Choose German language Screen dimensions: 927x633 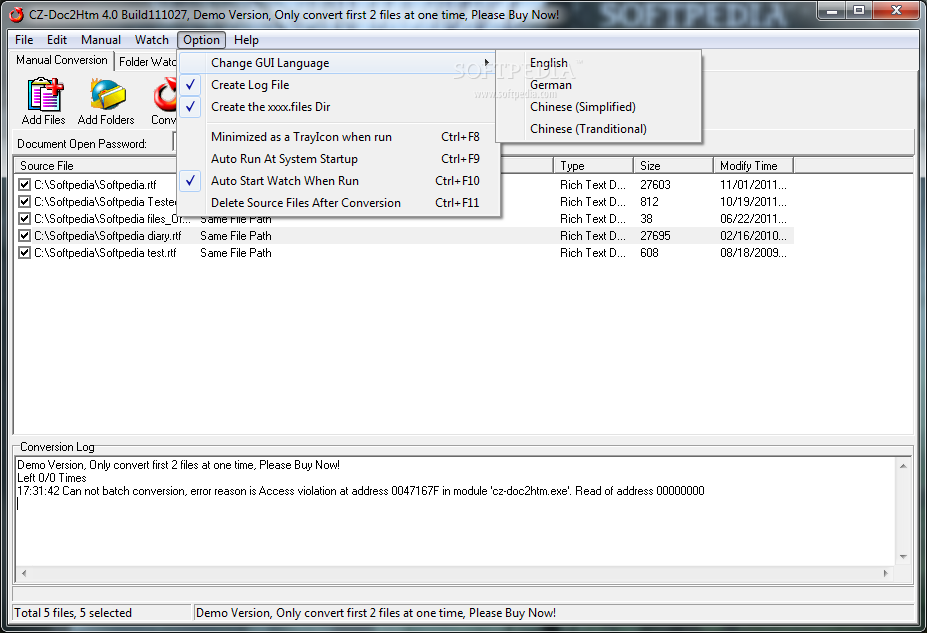(x=598, y=85)
